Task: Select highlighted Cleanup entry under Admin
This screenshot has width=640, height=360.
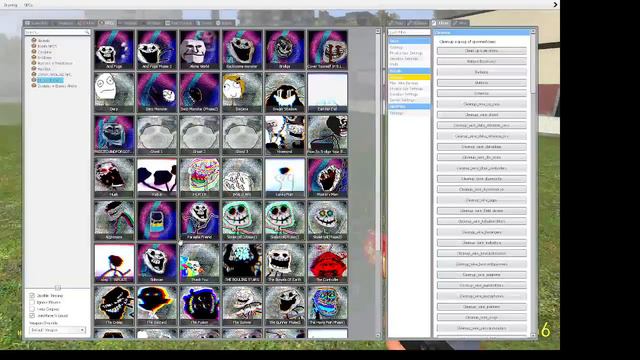Action: [409, 77]
